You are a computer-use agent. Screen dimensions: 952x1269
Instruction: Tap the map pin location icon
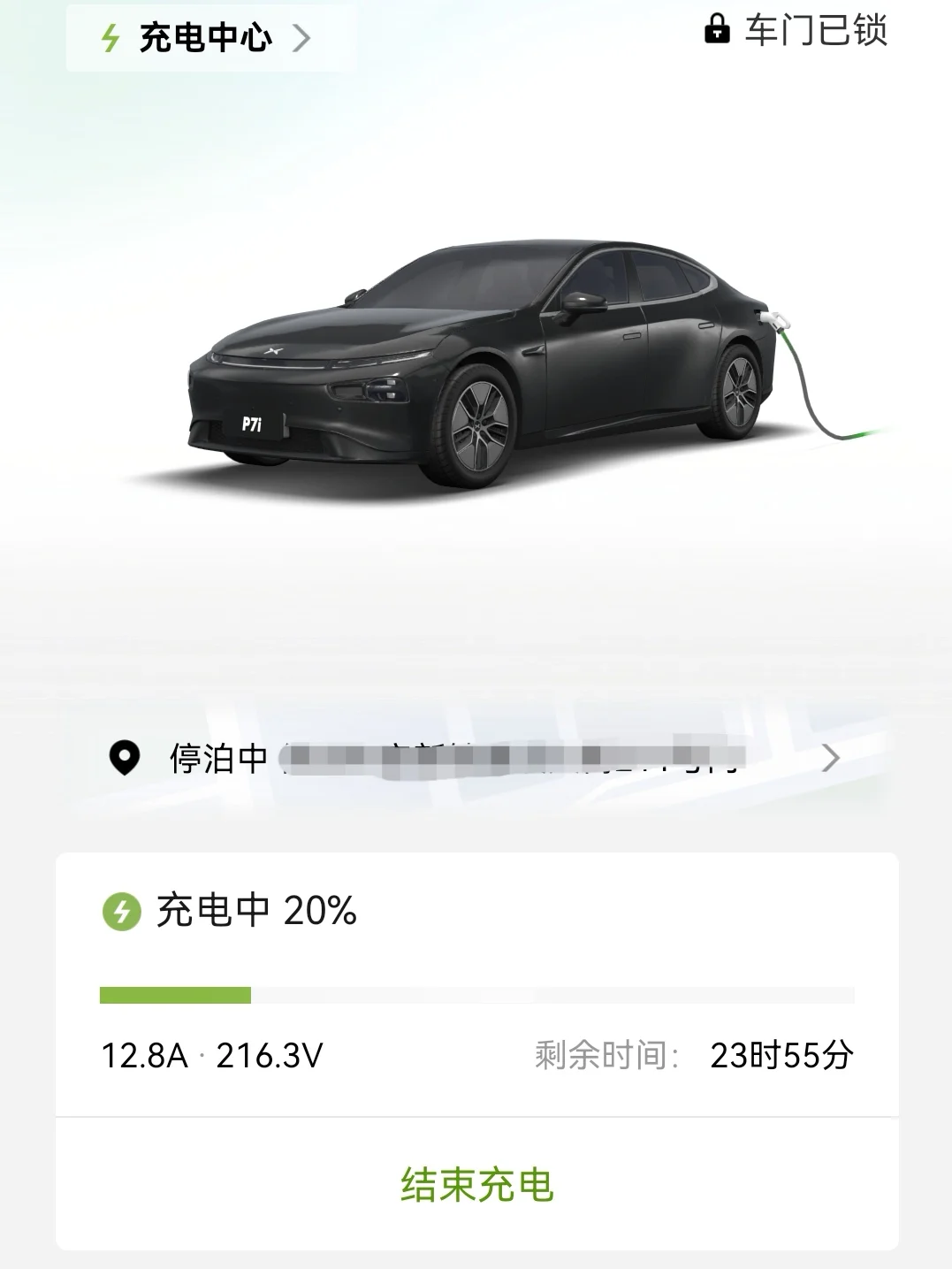coord(124,758)
